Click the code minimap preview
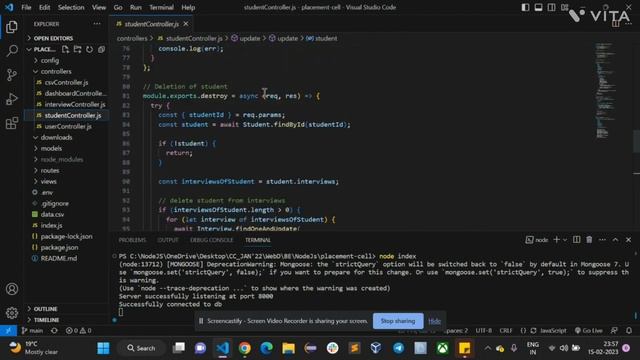 pos(606,90)
